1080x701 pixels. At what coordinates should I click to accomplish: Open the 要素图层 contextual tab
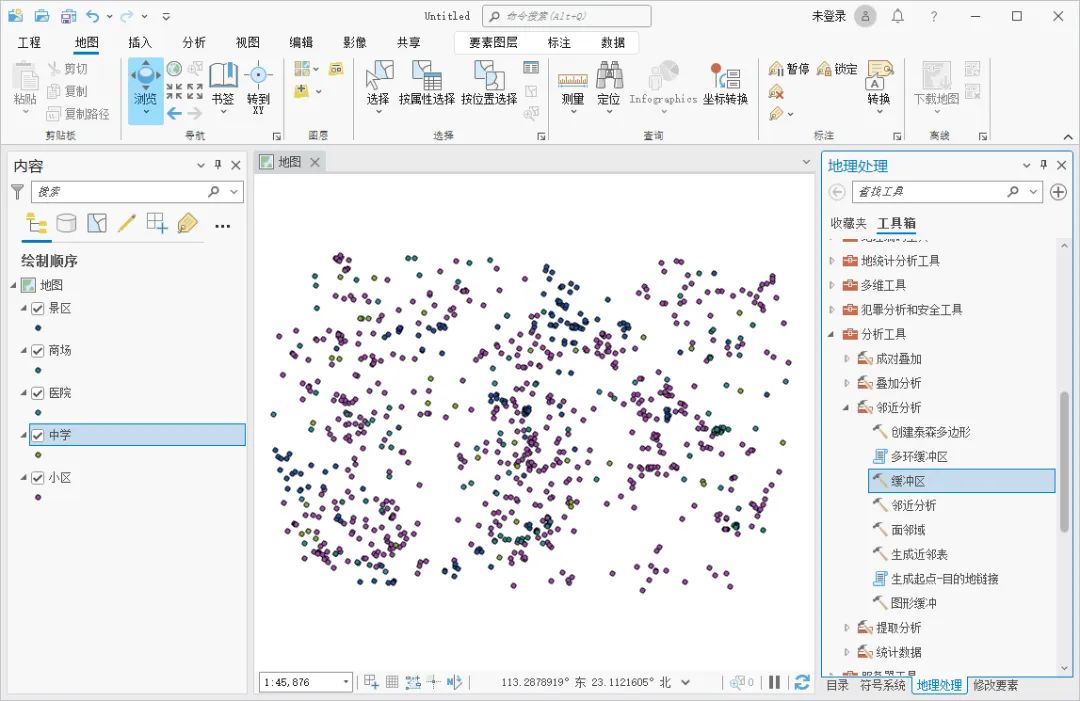[x=493, y=43]
